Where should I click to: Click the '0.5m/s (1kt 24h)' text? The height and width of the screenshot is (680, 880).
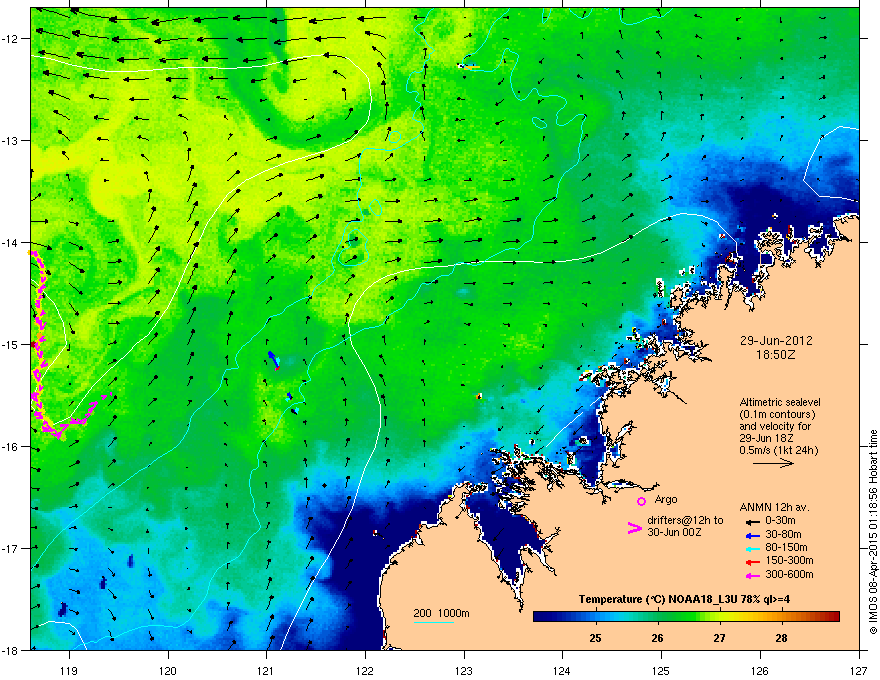(778, 450)
